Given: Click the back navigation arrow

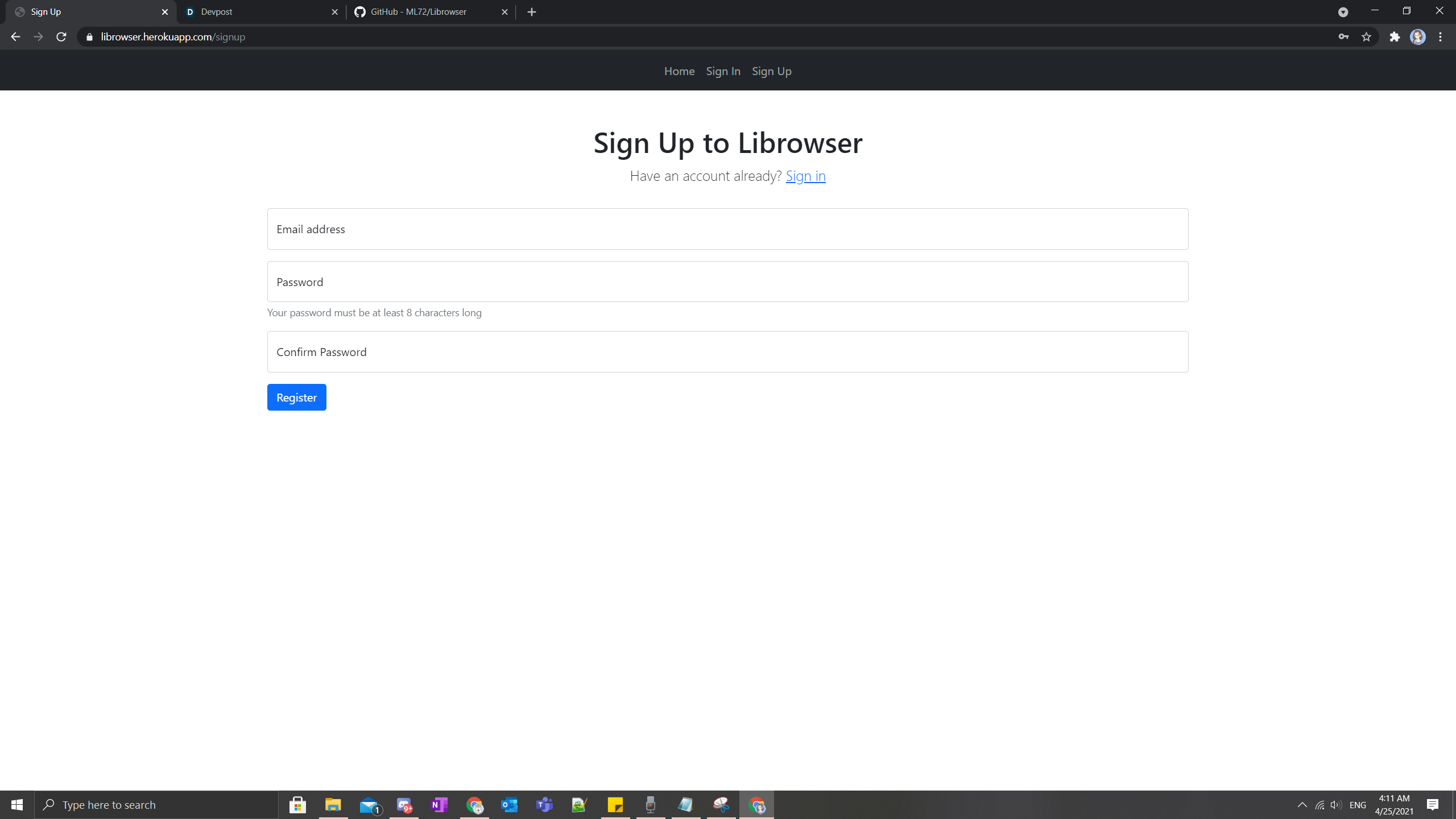Looking at the screenshot, I should pyautogui.click(x=15, y=37).
